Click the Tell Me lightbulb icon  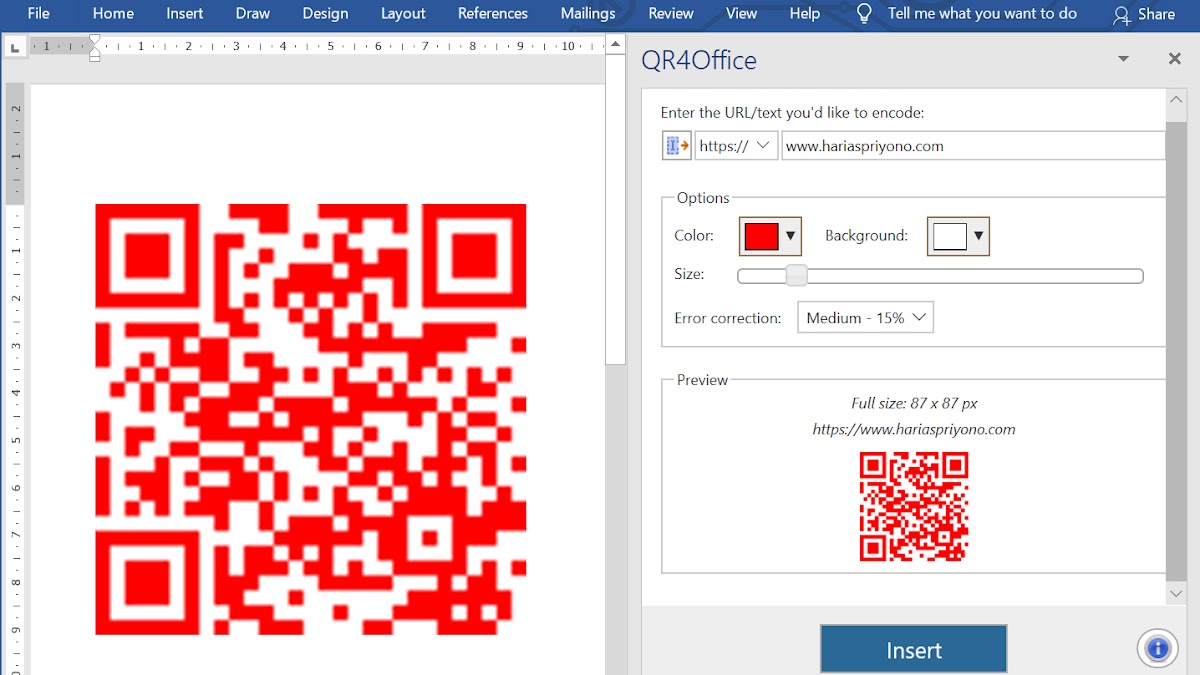click(864, 14)
